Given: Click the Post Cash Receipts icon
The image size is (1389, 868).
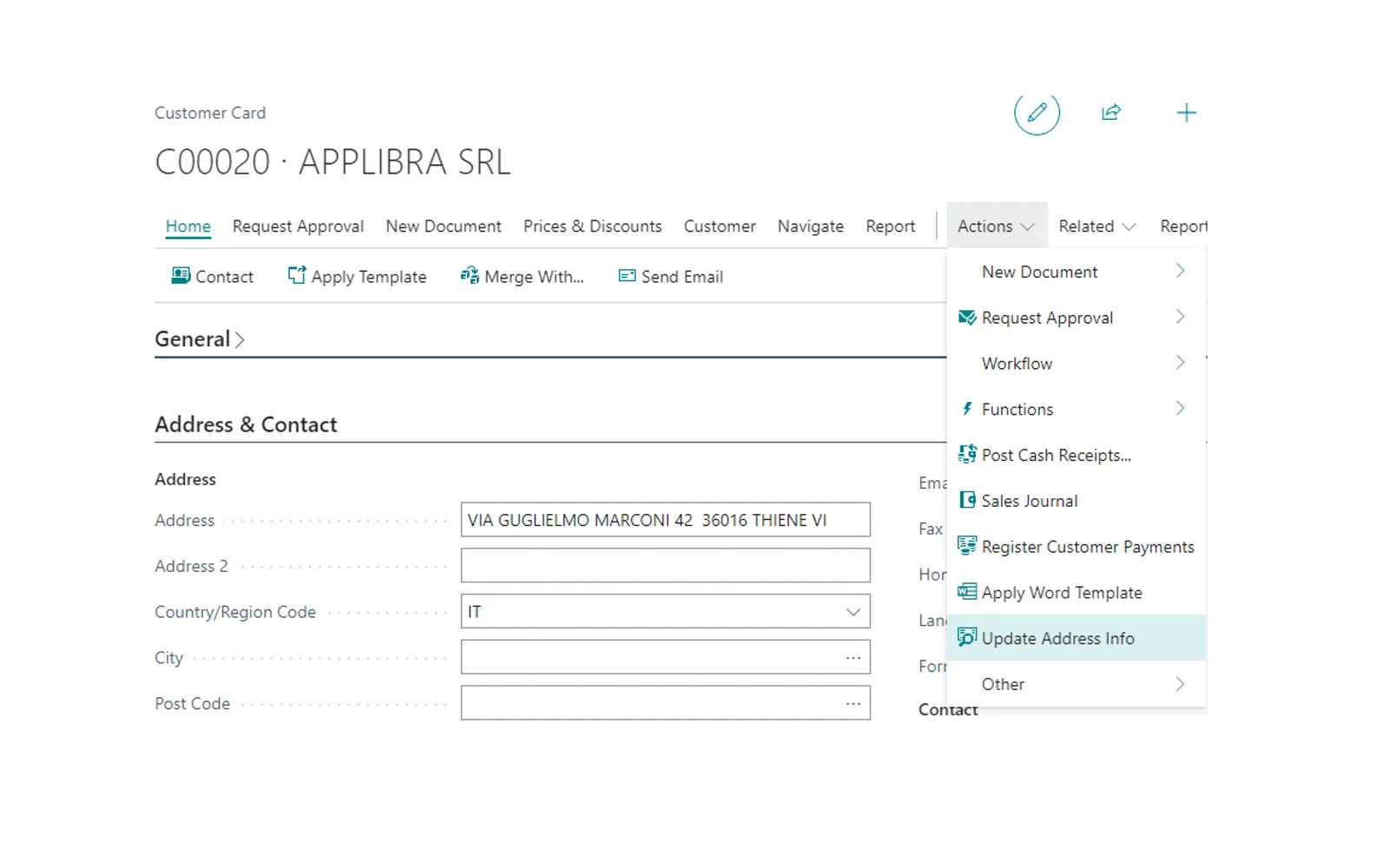Looking at the screenshot, I should (x=967, y=454).
